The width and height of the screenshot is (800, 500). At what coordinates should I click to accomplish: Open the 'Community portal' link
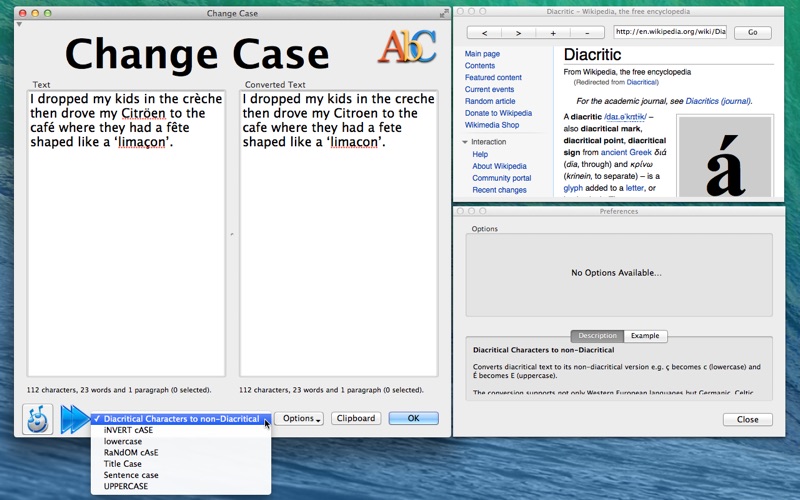(x=502, y=178)
